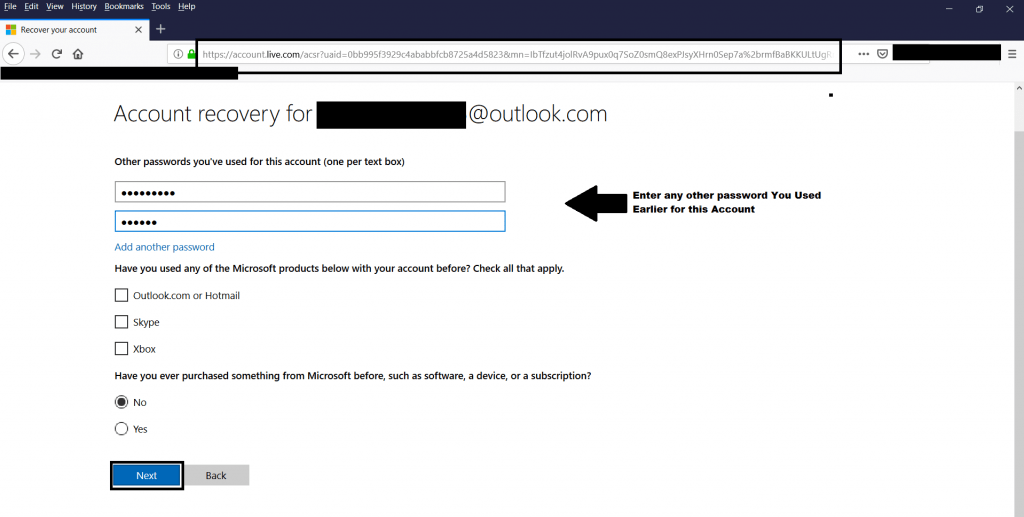The height and width of the screenshot is (517, 1024).
Task: Click the Back button
Action: (216, 475)
